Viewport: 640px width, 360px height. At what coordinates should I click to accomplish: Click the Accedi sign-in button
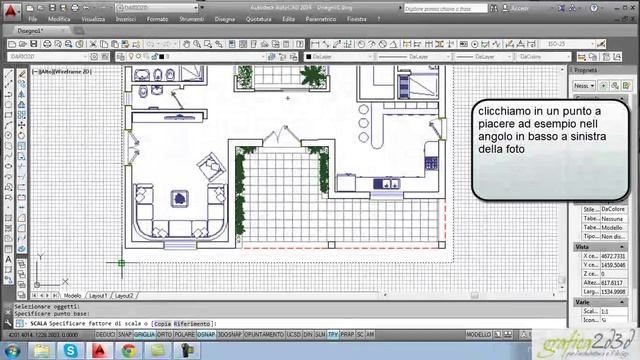[x=515, y=8]
